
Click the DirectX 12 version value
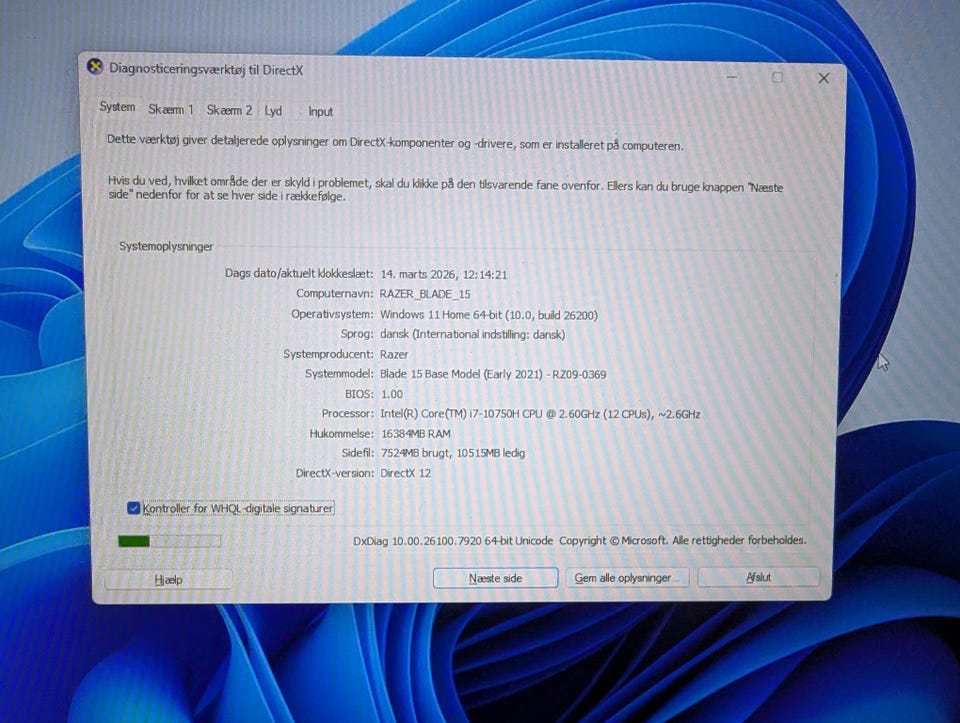tap(405, 473)
